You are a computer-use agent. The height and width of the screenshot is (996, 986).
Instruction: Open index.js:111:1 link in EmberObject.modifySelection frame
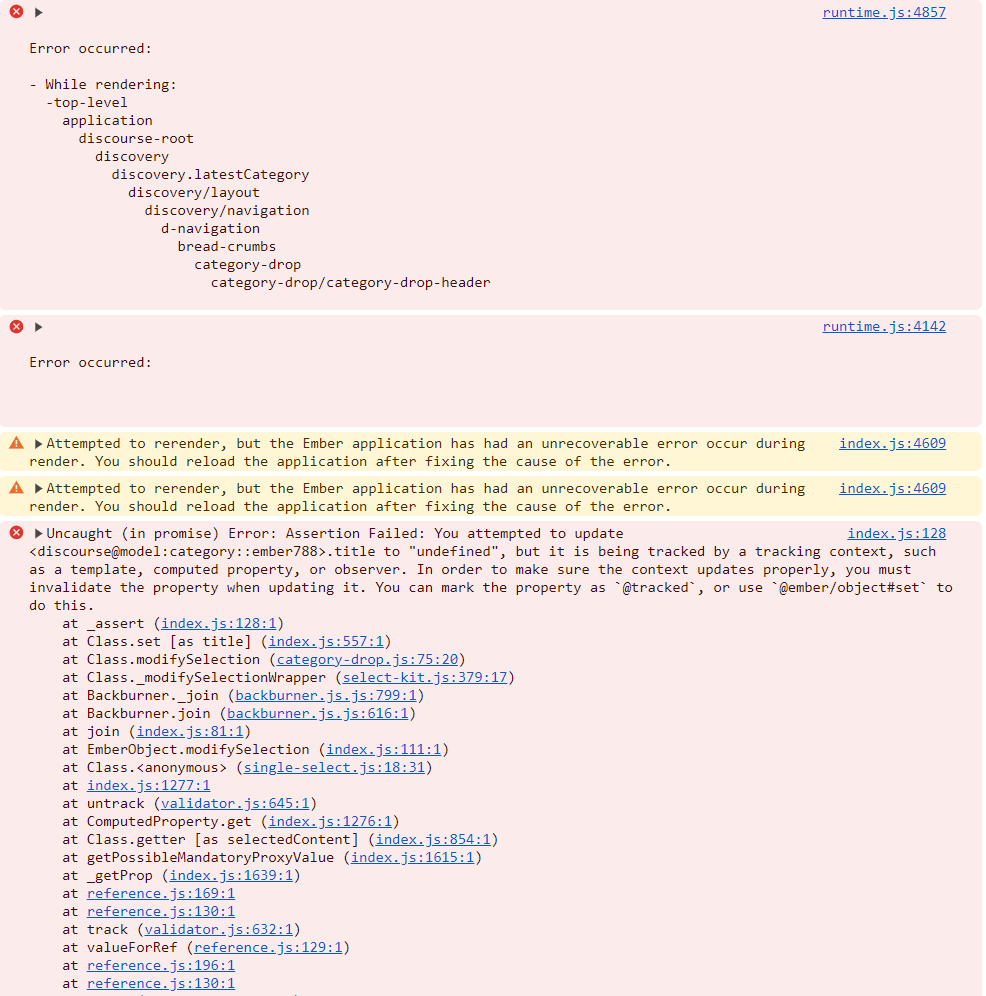click(384, 750)
